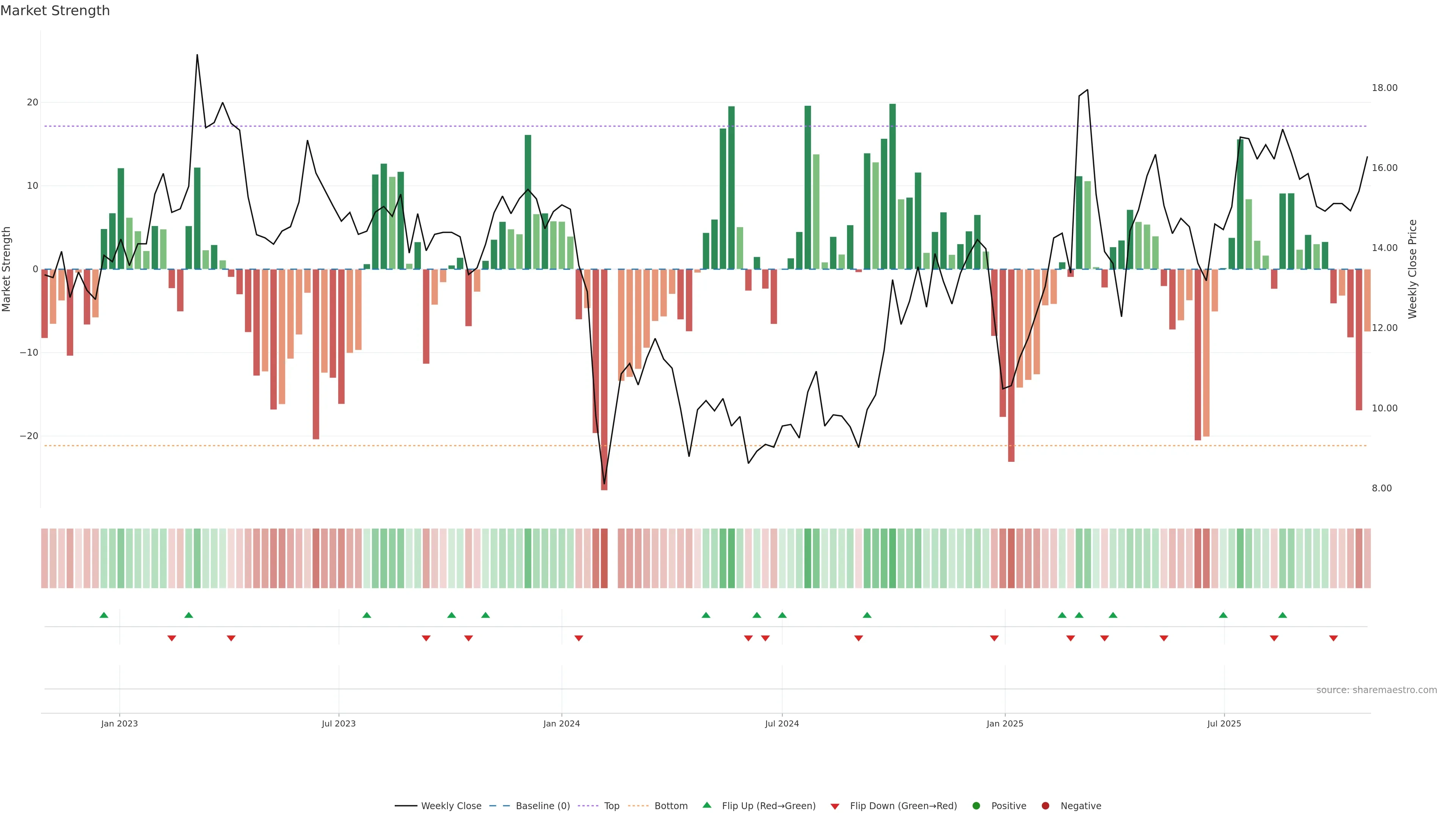Screen dimensions: 1456x819
Task: Click flip-down marker just before Jan 2025
Action: pyautogui.click(x=994, y=638)
